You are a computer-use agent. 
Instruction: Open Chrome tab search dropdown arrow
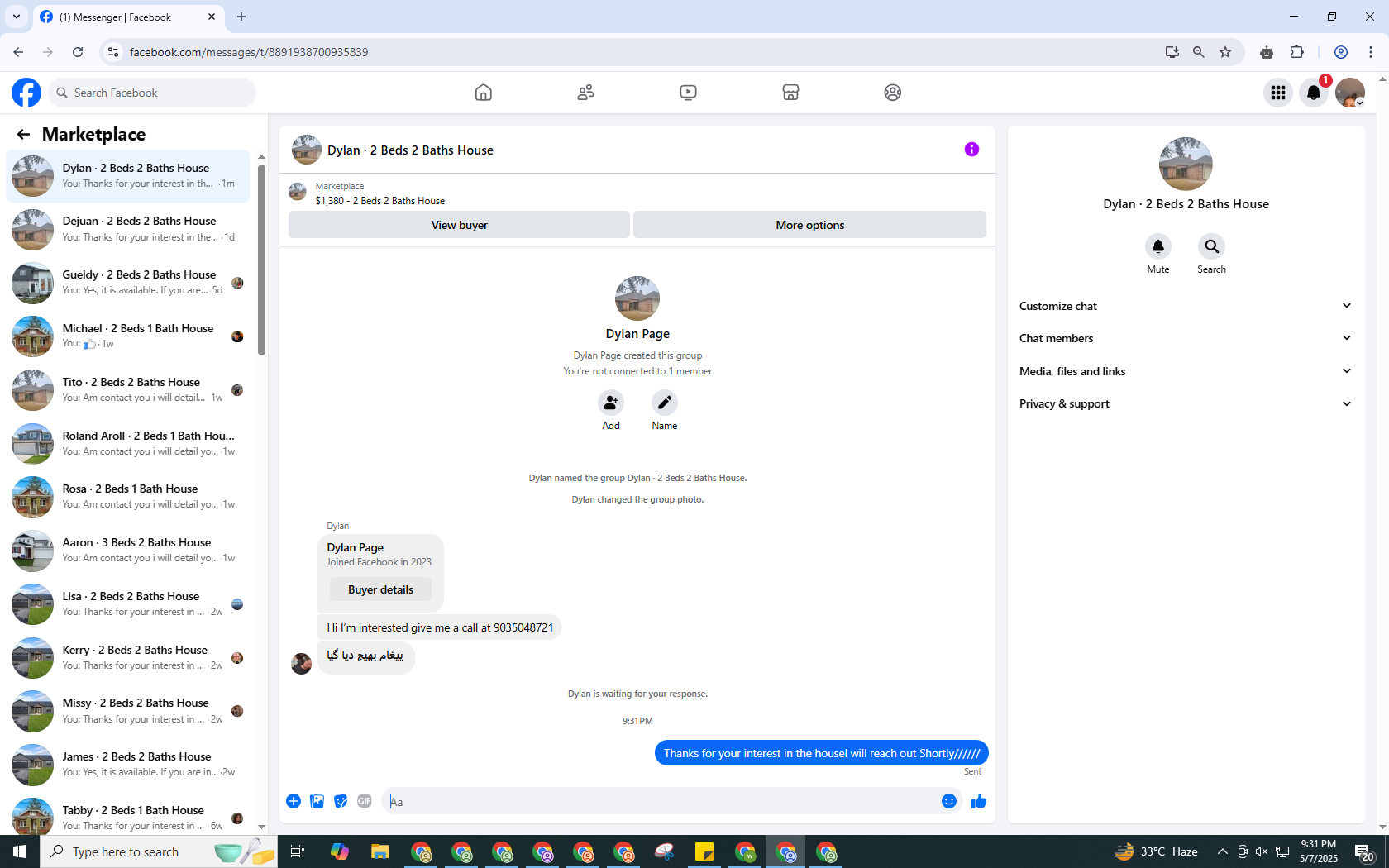[16, 17]
